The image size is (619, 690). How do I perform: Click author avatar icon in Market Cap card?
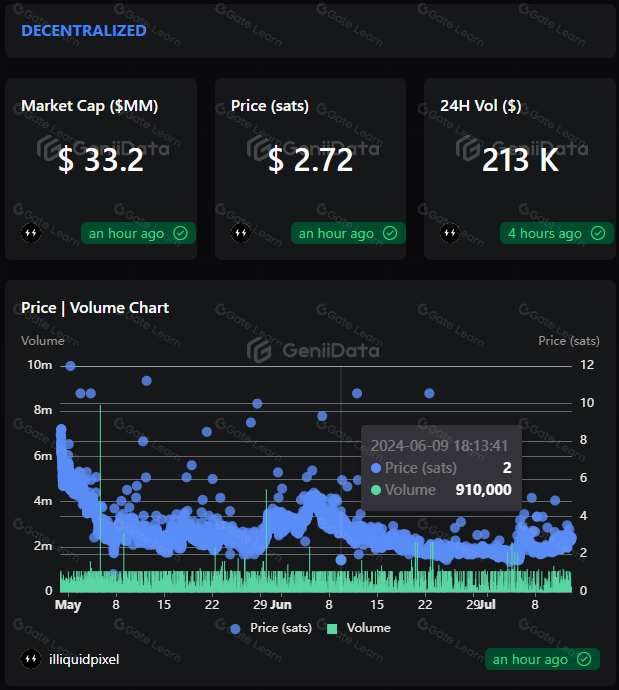pyautogui.click(x=31, y=233)
